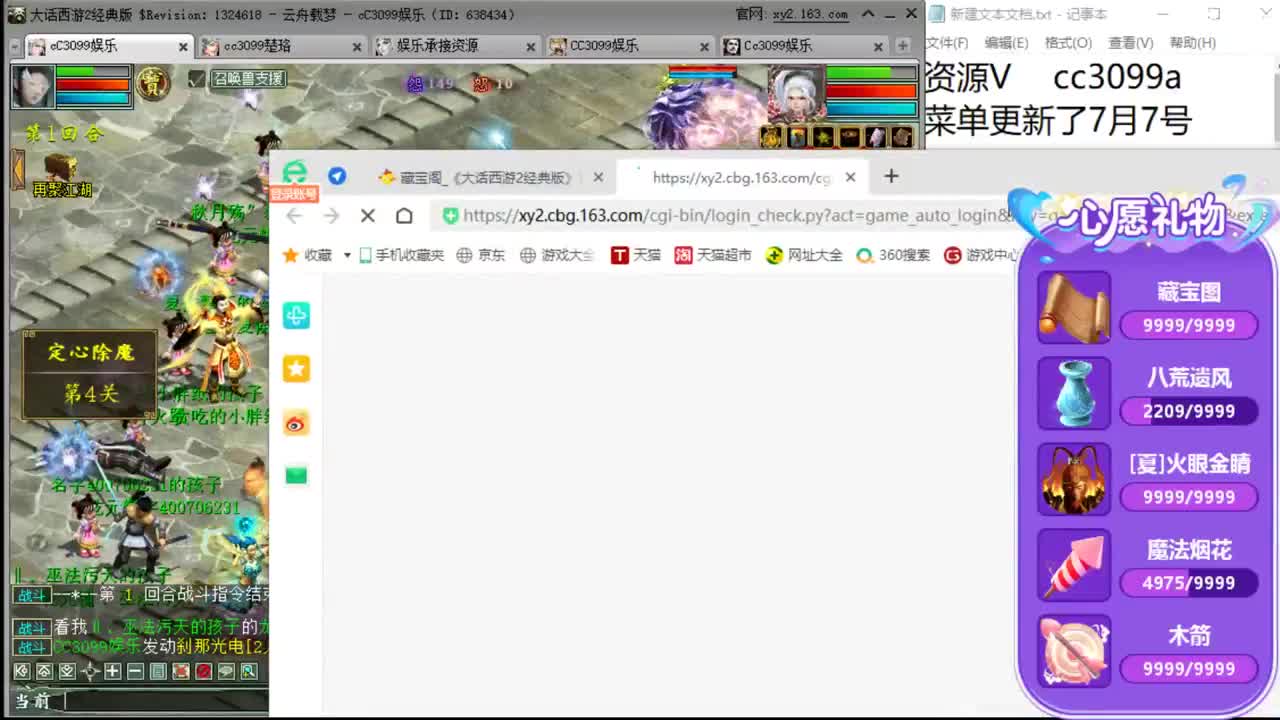1280x720 pixels.
Task: Close the 娱乐承接资源 game tab
Action: pos(531,47)
